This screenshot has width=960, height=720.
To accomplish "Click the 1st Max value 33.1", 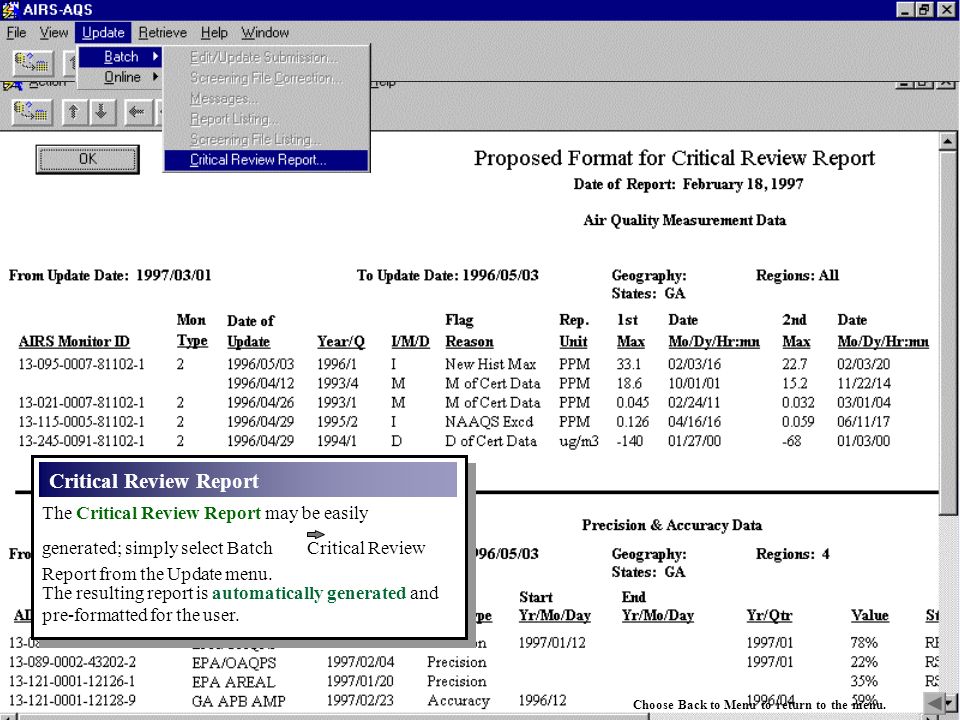I will click(629, 364).
